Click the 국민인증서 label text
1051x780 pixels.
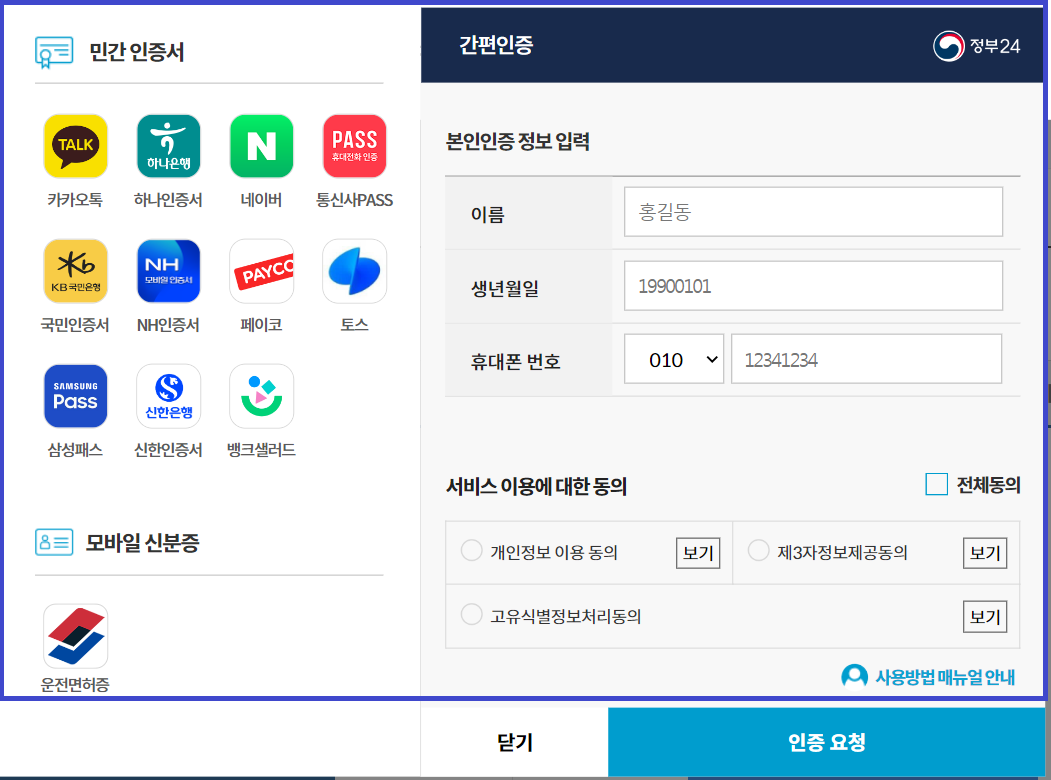pos(75,325)
